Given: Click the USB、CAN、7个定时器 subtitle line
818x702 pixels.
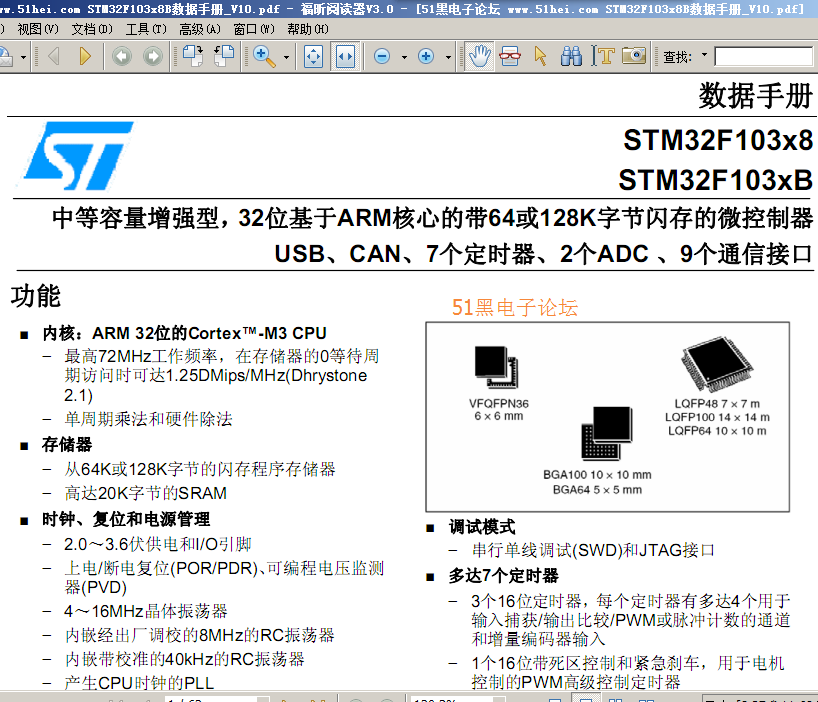Looking at the screenshot, I should (544, 255).
